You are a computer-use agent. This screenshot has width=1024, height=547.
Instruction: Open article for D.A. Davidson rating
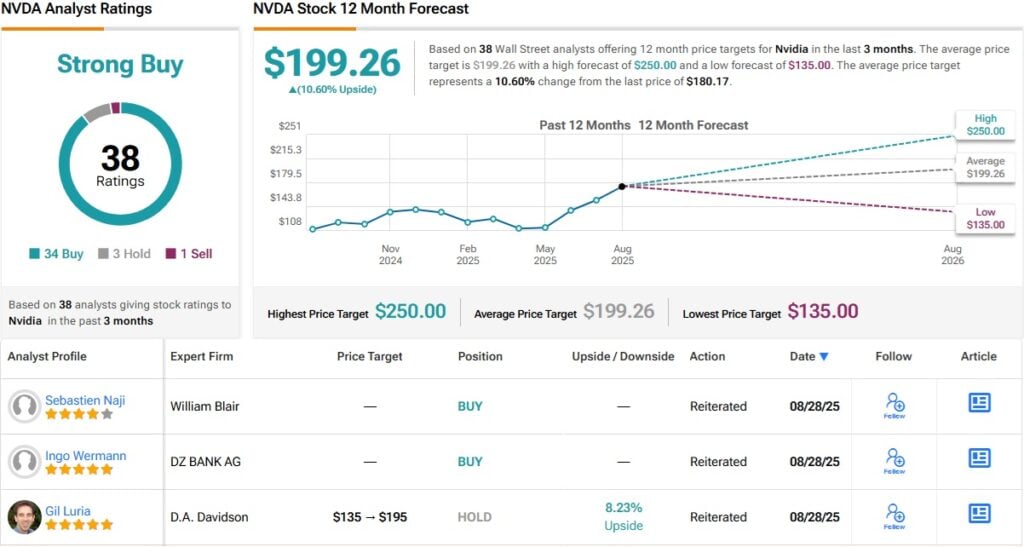point(979,514)
